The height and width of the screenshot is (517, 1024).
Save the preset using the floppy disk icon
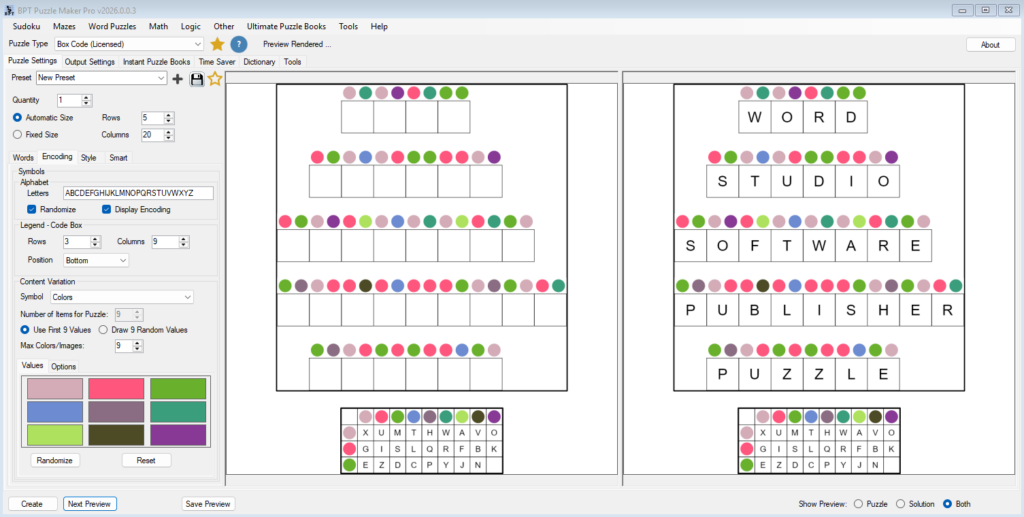pyautogui.click(x=196, y=78)
